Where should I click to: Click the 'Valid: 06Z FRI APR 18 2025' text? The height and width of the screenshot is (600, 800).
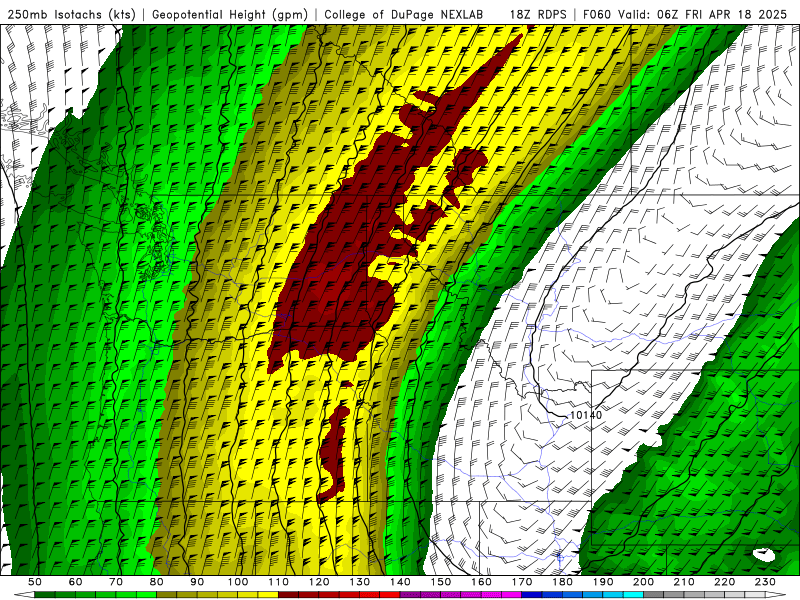(x=703, y=14)
